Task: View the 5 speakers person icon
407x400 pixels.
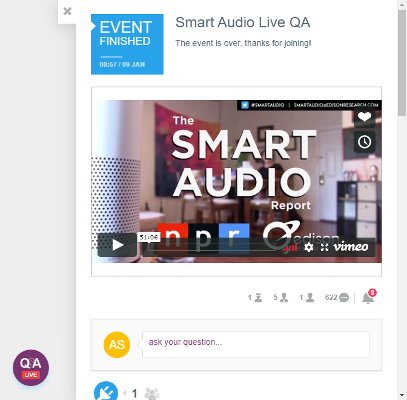Action: (284, 297)
